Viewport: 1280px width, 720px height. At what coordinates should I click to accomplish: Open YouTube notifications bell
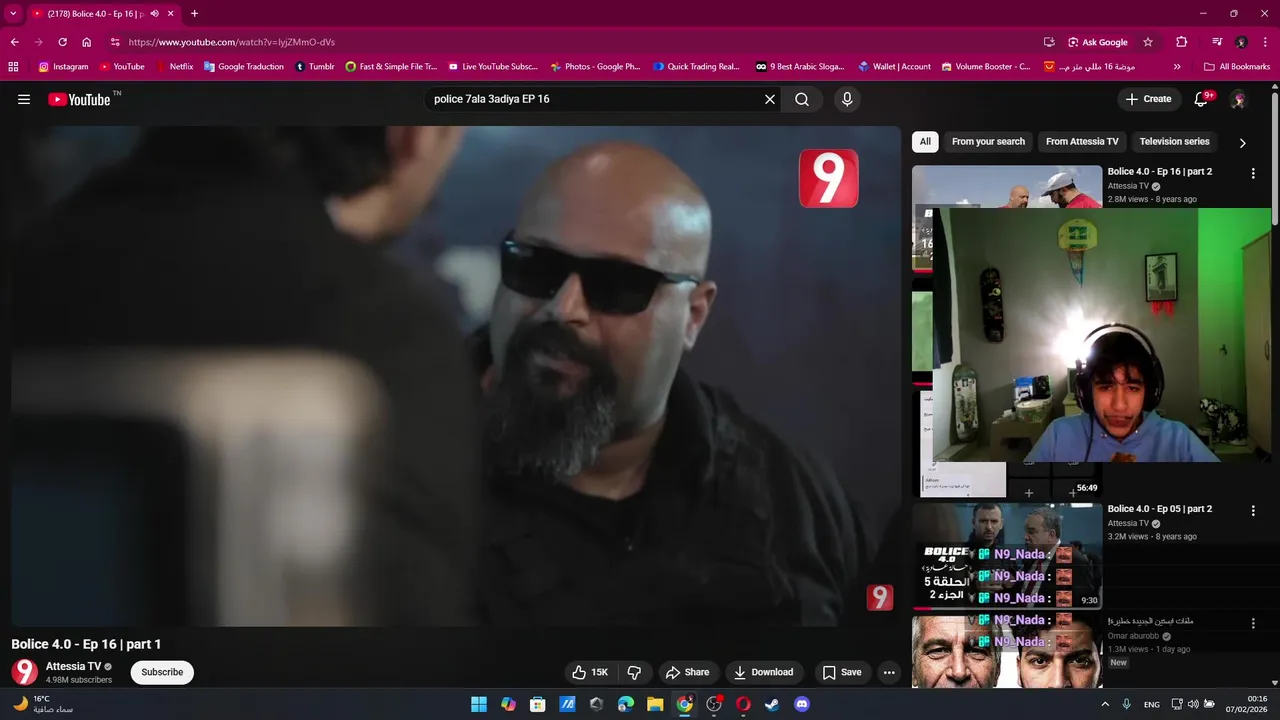1202,99
